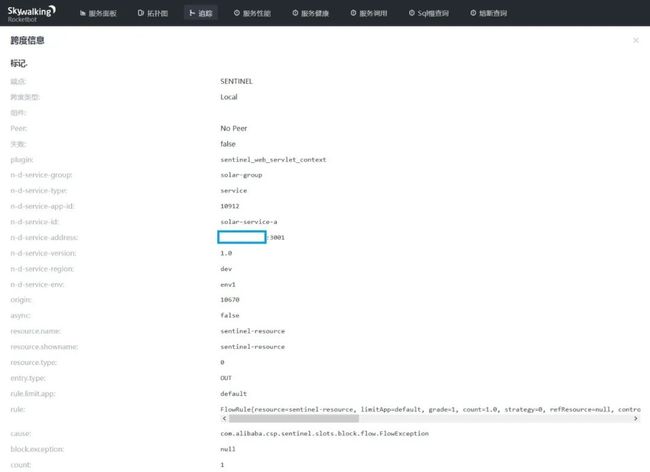Select the solar-group value
Screen dimensions: 650x472
click(x=241, y=175)
